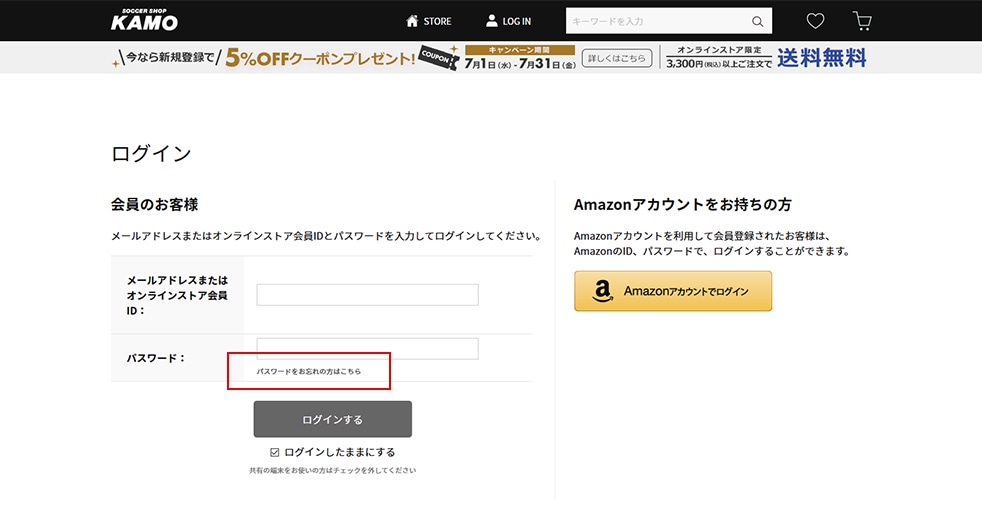Open the shopping cart icon

click(x=862, y=21)
